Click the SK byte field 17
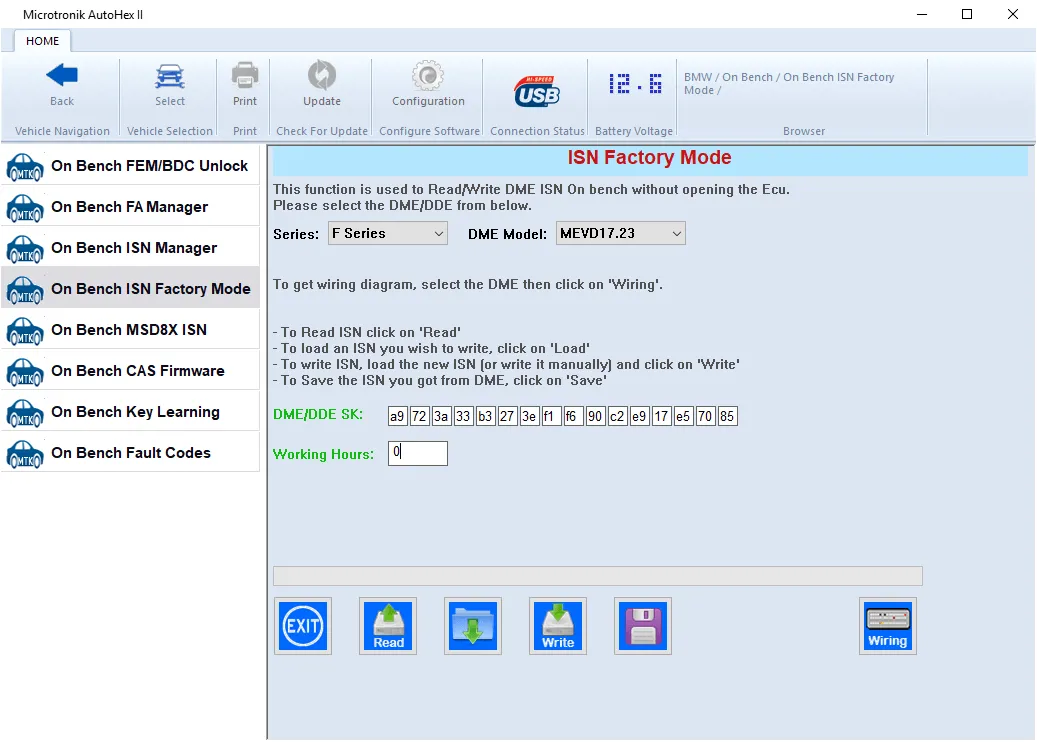 (x=661, y=416)
